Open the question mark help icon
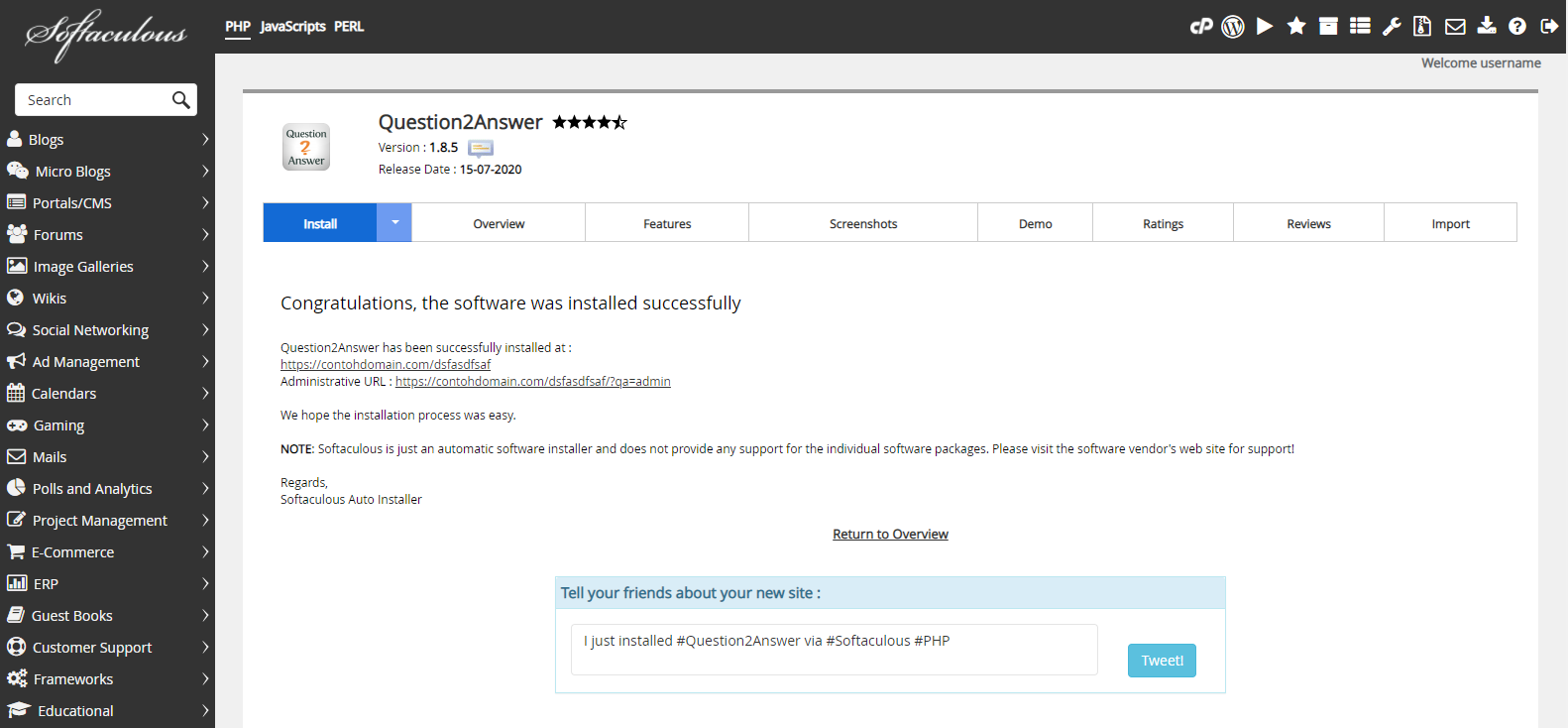 click(1517, 27)
